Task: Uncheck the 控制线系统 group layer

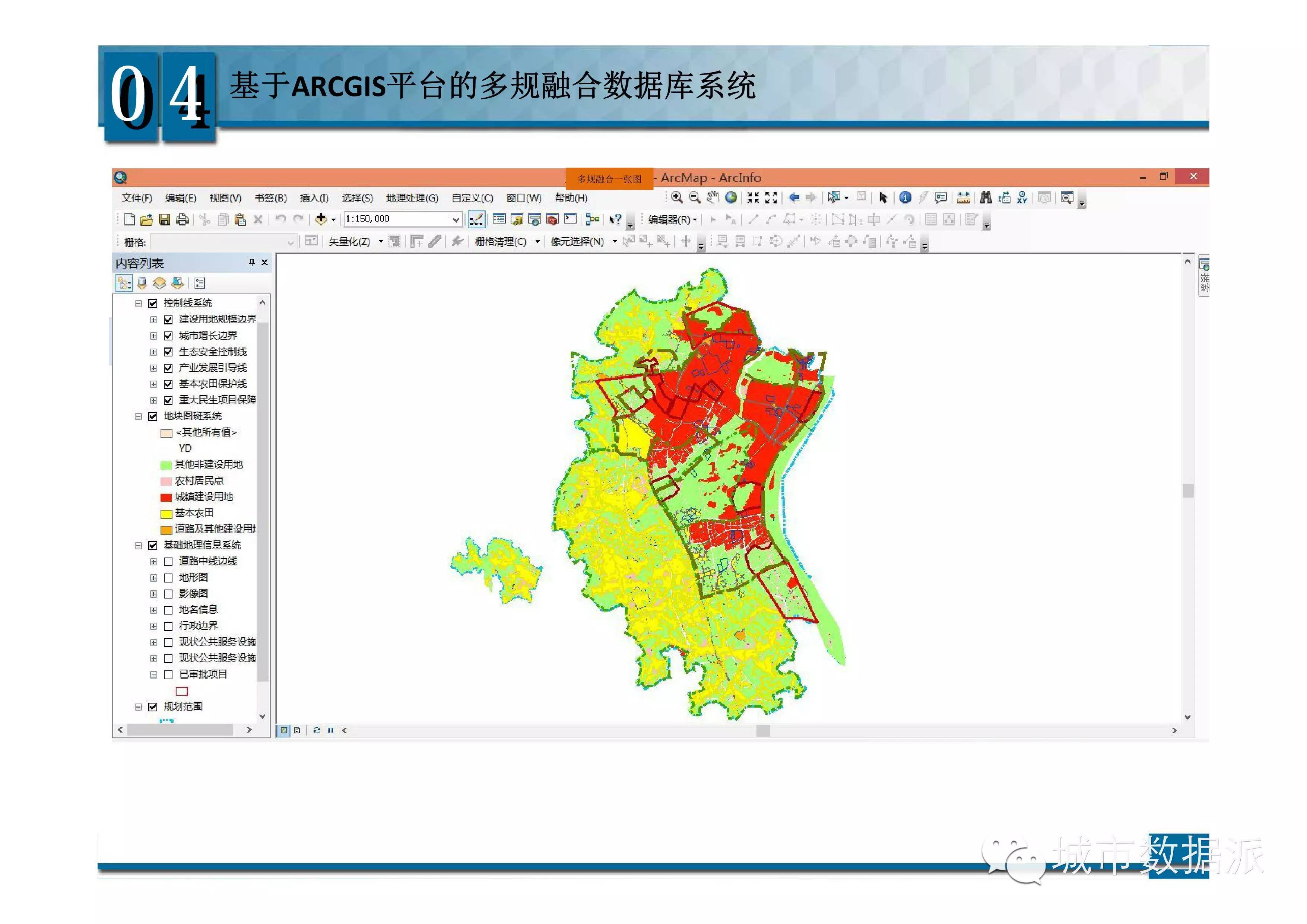Action: coord(153,304)
